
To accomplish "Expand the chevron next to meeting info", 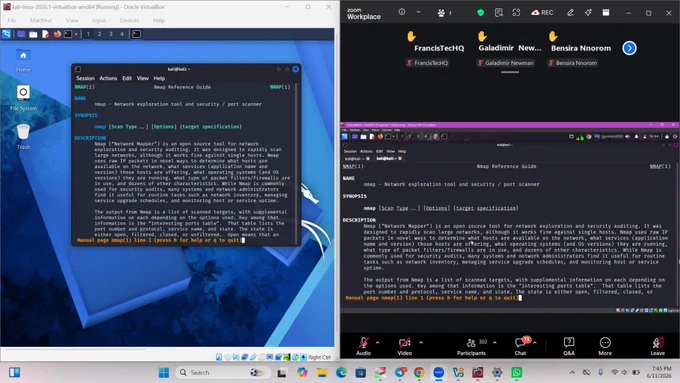I will coord(418,12).
